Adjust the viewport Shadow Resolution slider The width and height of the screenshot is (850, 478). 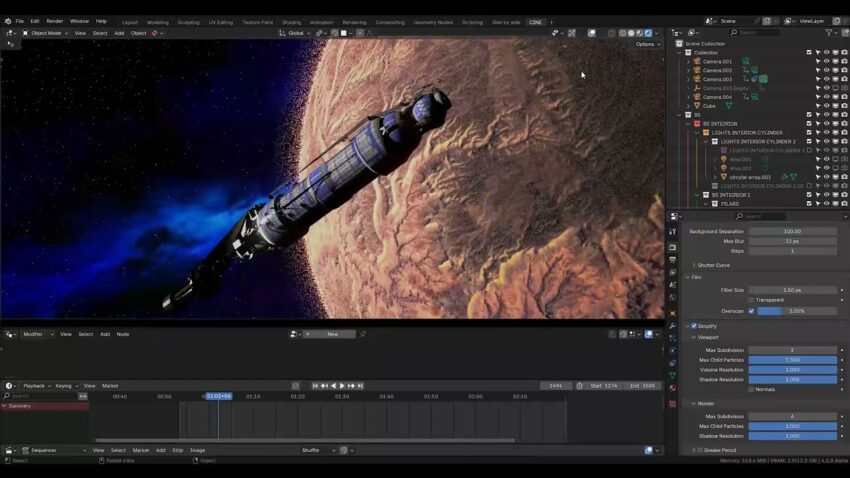pos(793,379)
